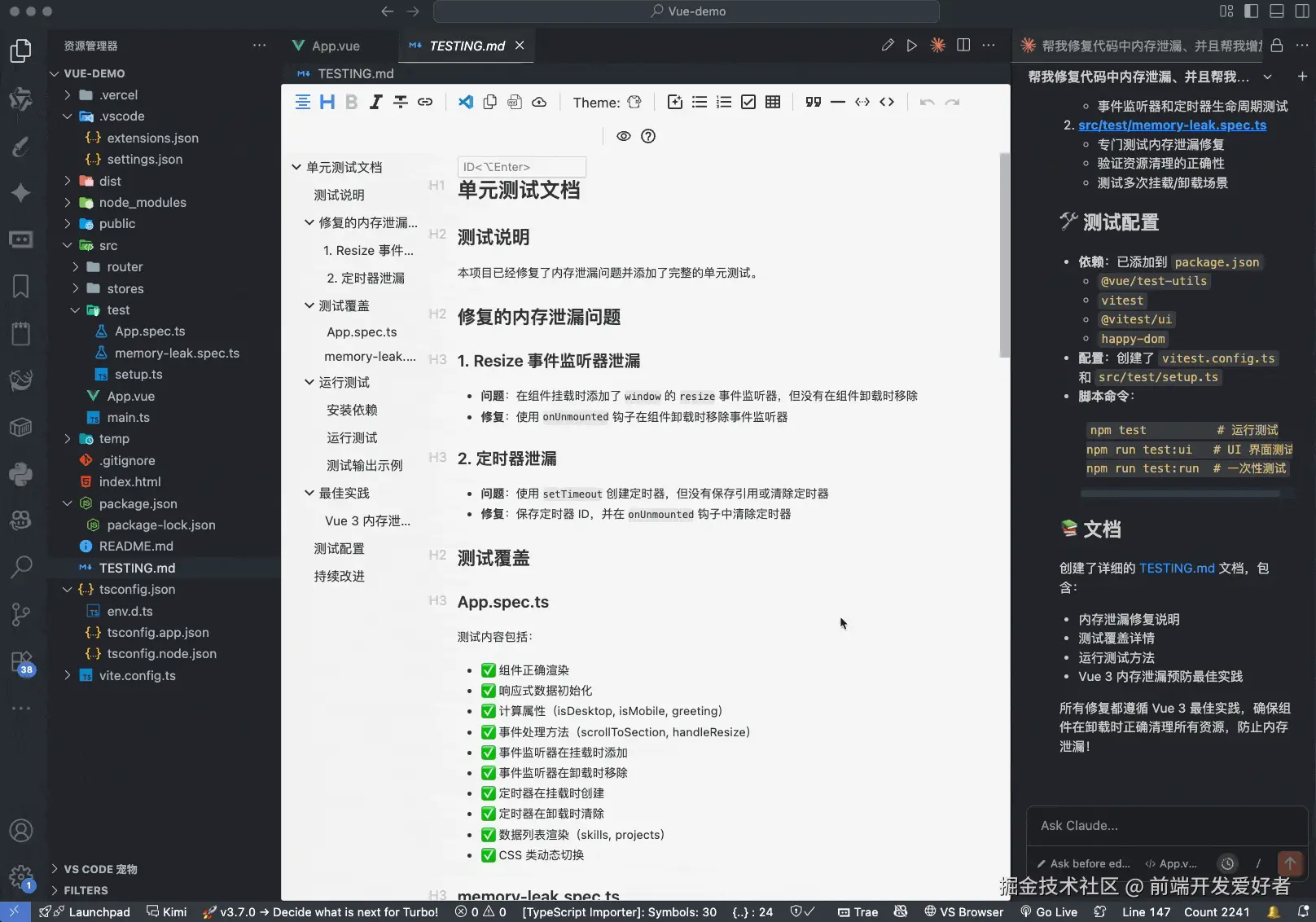This screenshot has width=1316, height=922.
Task: Apply italic formatting in markdown toolbar
Action: point(375,102)
